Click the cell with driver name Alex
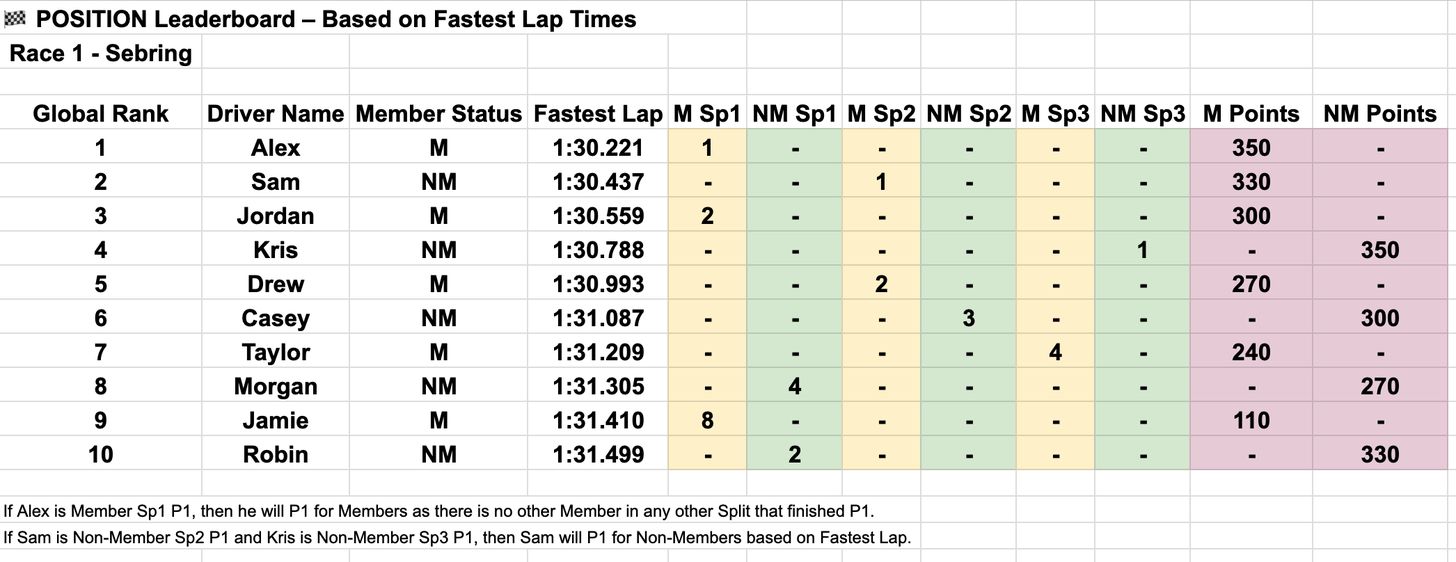The image size is (1456, 562). (276, 148)
